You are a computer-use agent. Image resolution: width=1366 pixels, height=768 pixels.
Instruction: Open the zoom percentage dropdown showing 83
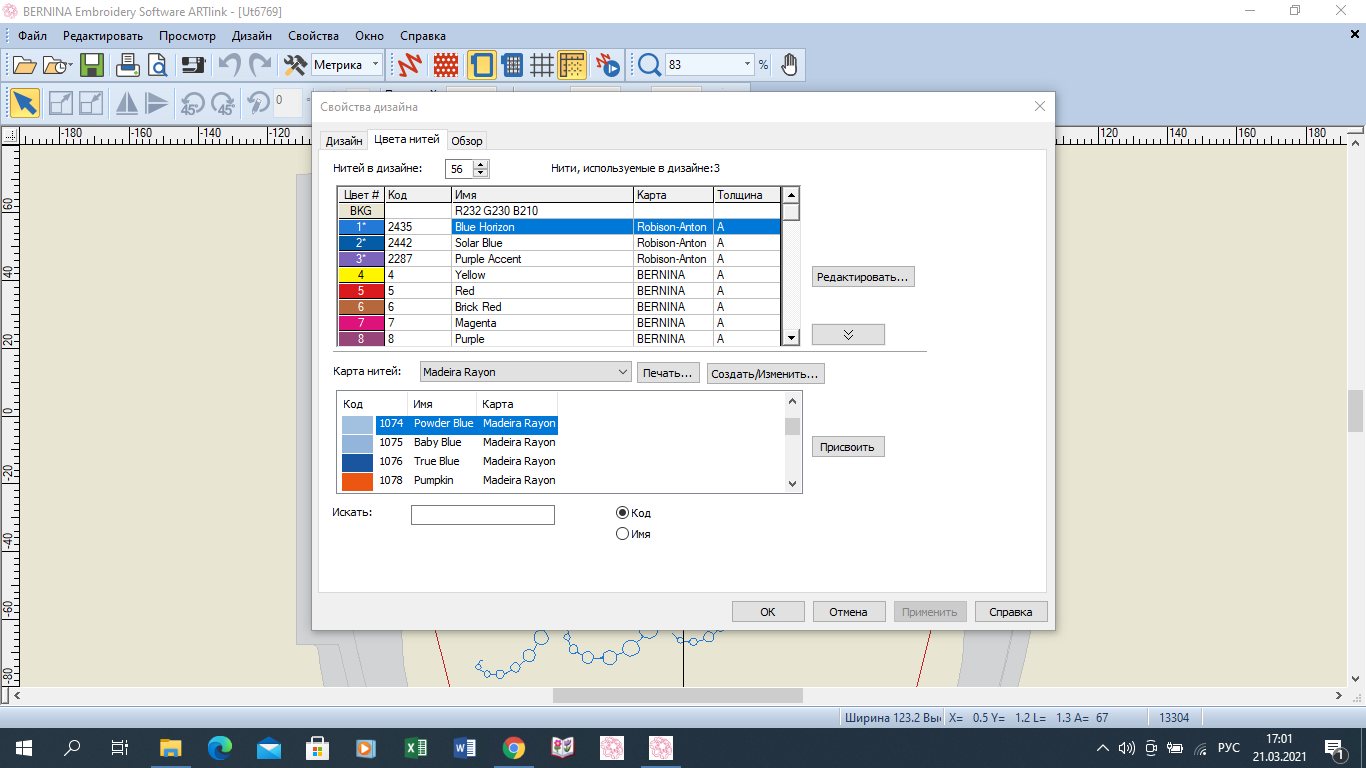tap(747, 65)
